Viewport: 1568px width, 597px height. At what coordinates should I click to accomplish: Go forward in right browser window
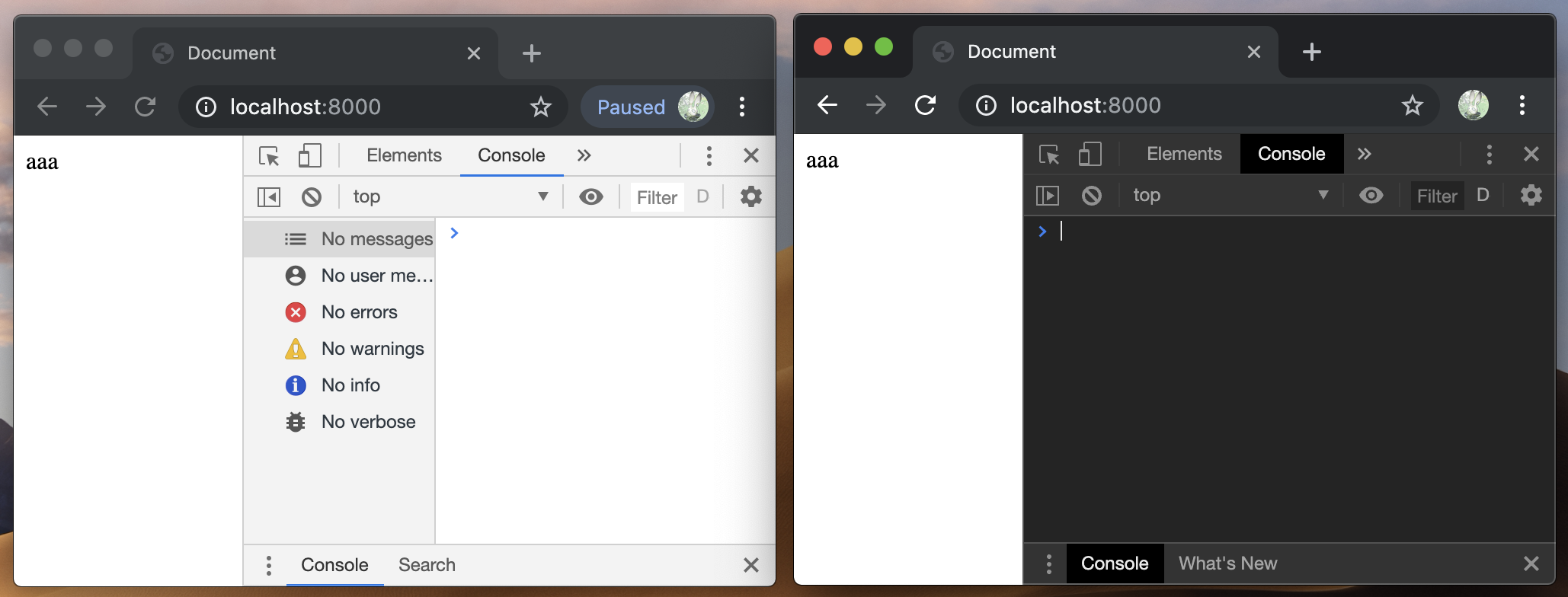pos(876,105)
